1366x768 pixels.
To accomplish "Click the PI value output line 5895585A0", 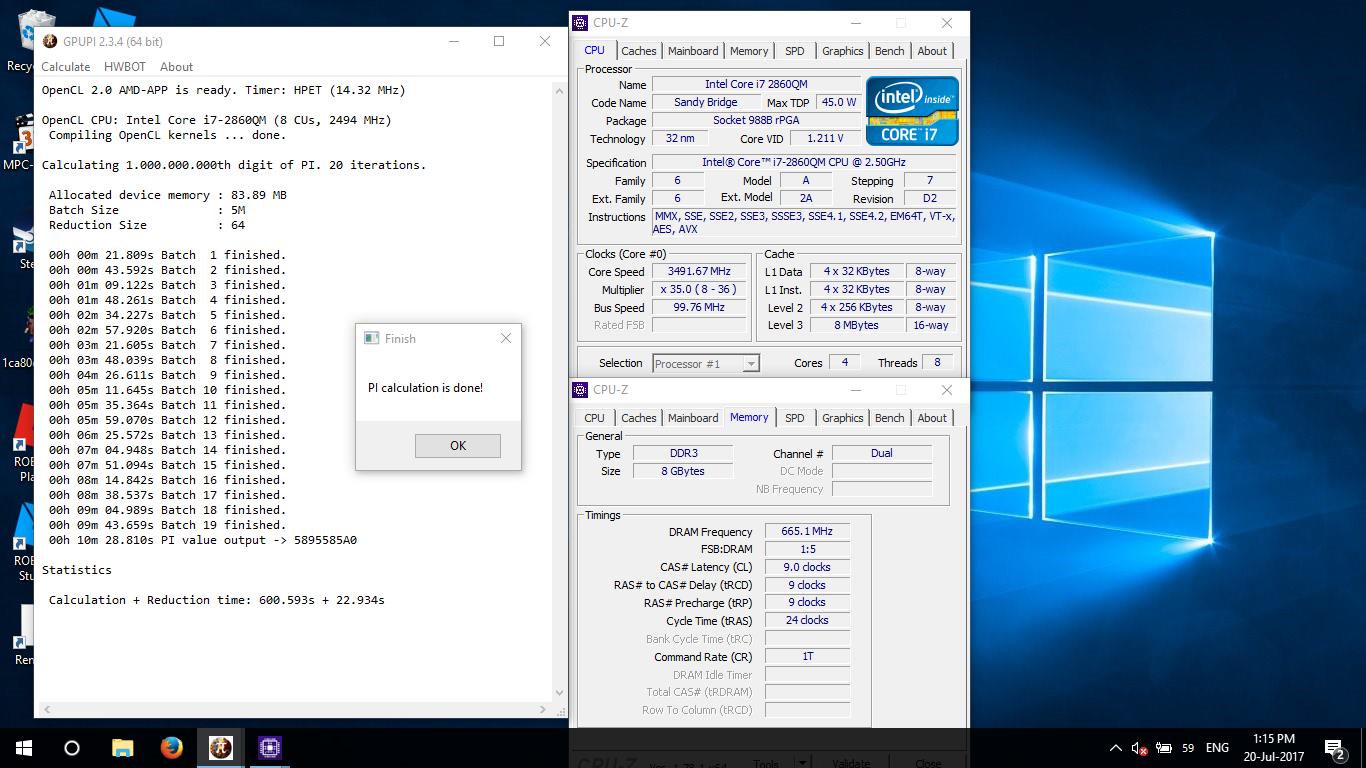I will point(203,540).
